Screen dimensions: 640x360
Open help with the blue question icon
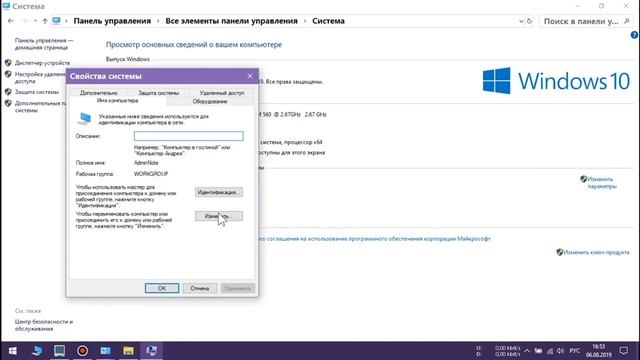[634, 35]
